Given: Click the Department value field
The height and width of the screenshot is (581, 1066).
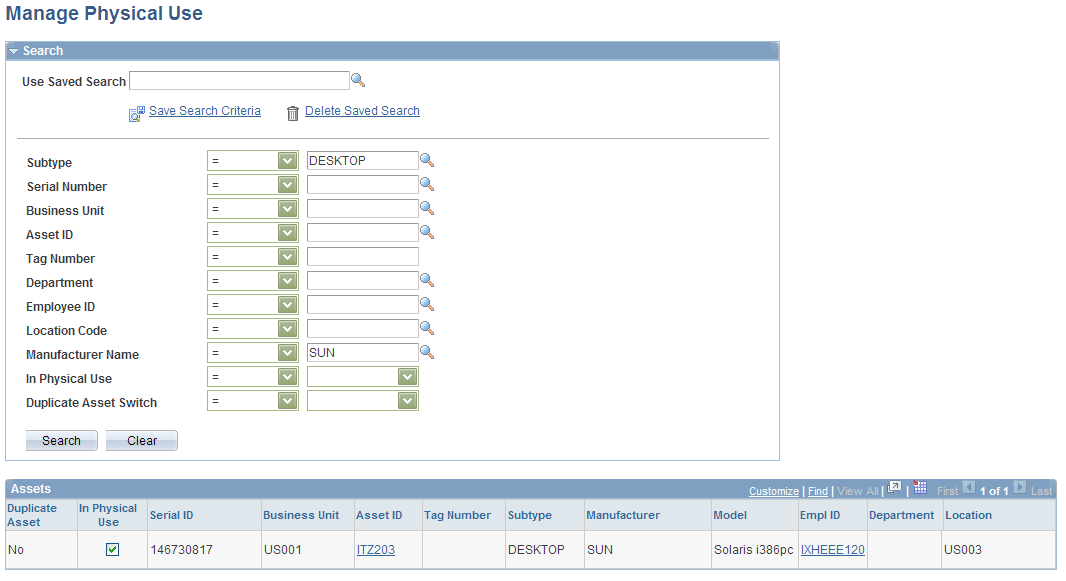Looking at the screenshot, I should pos(362,280).
